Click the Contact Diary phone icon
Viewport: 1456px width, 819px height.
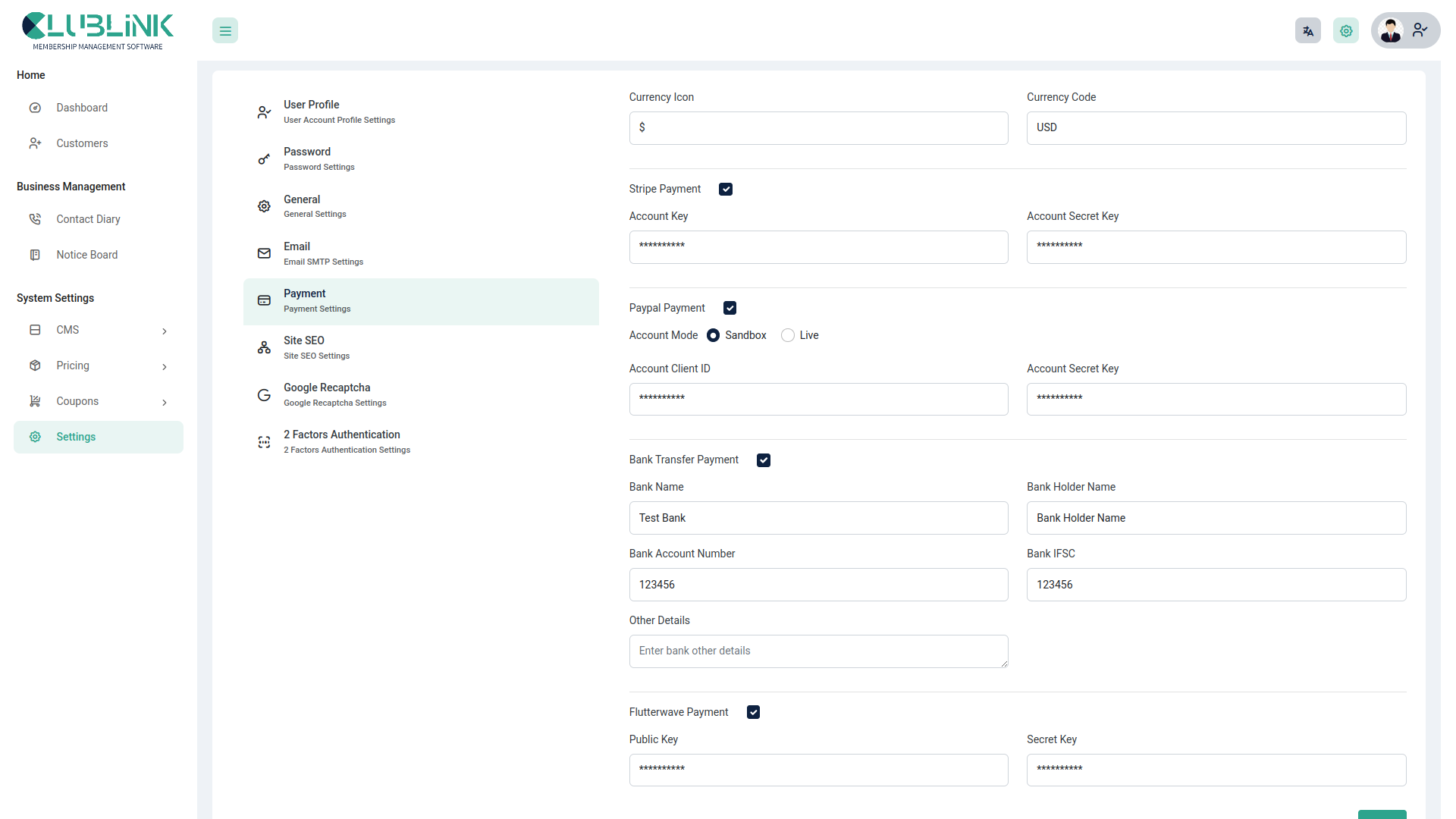pyautogui.click(x=35, y=218)
